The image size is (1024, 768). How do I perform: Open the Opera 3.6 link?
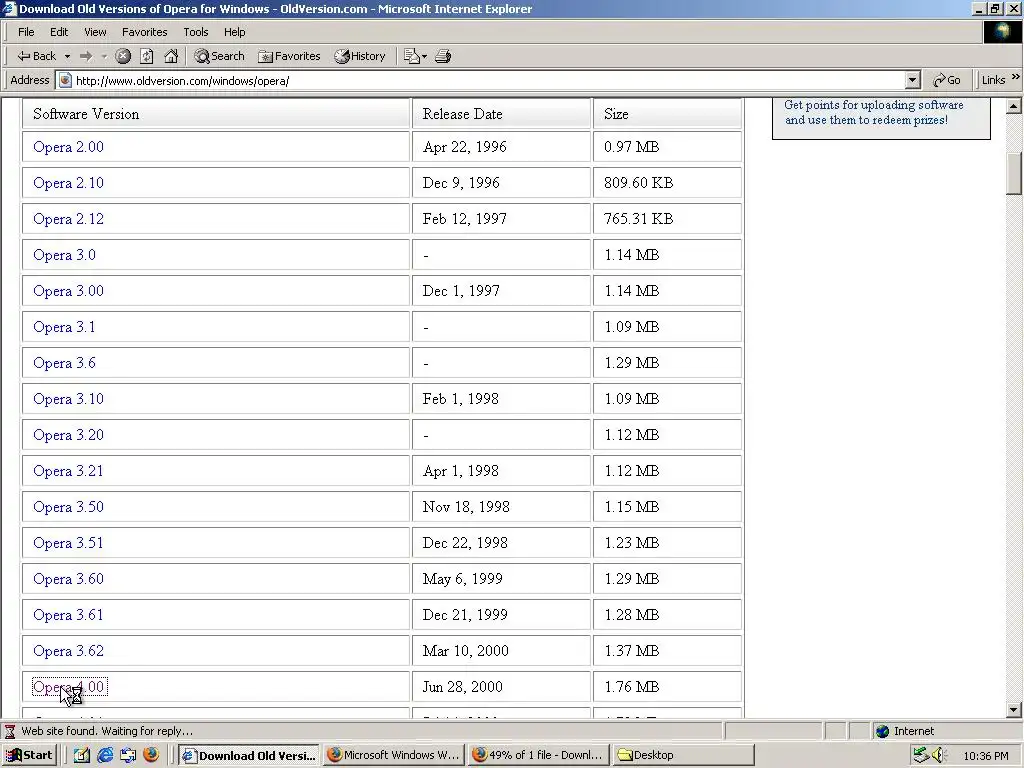(64, 362)
